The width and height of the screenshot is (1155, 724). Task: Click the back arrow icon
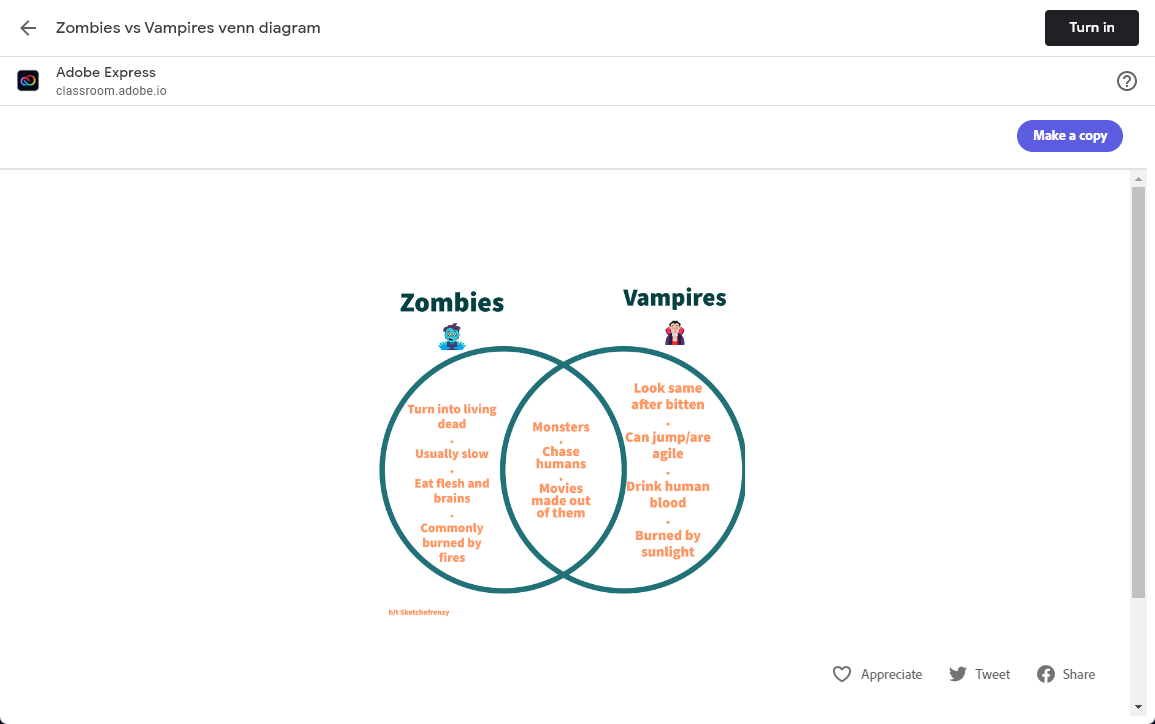point(28,28)
